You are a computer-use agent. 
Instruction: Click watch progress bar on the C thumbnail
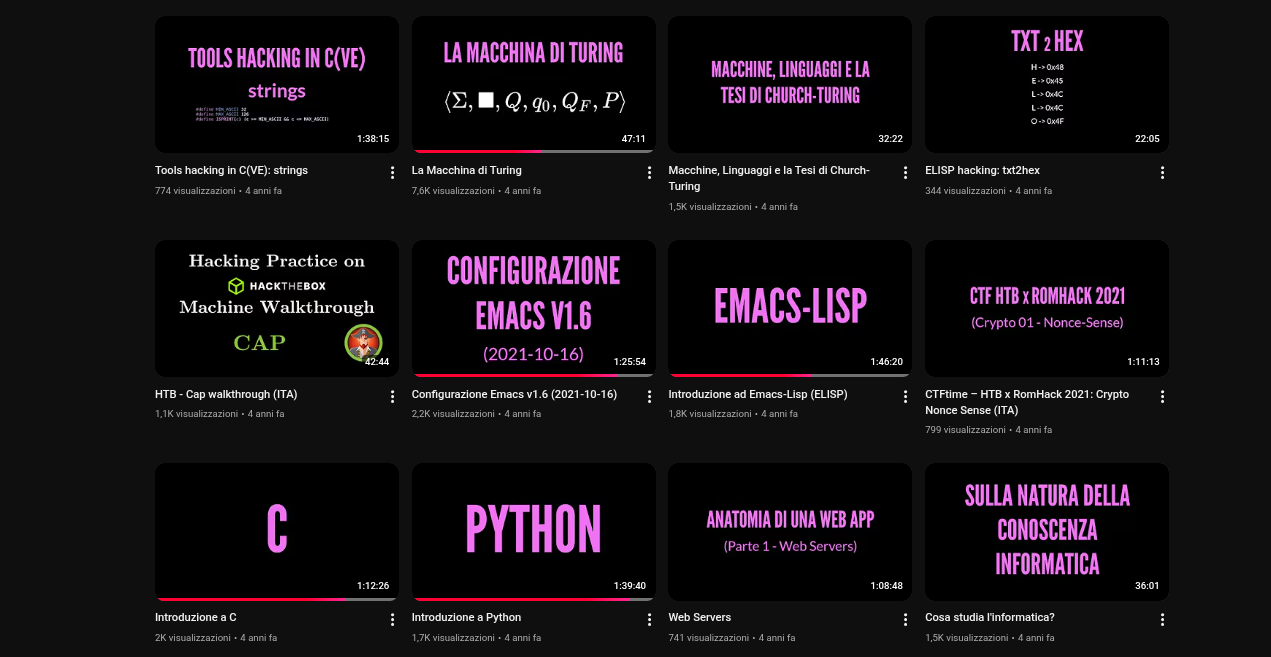pos(277,598)
